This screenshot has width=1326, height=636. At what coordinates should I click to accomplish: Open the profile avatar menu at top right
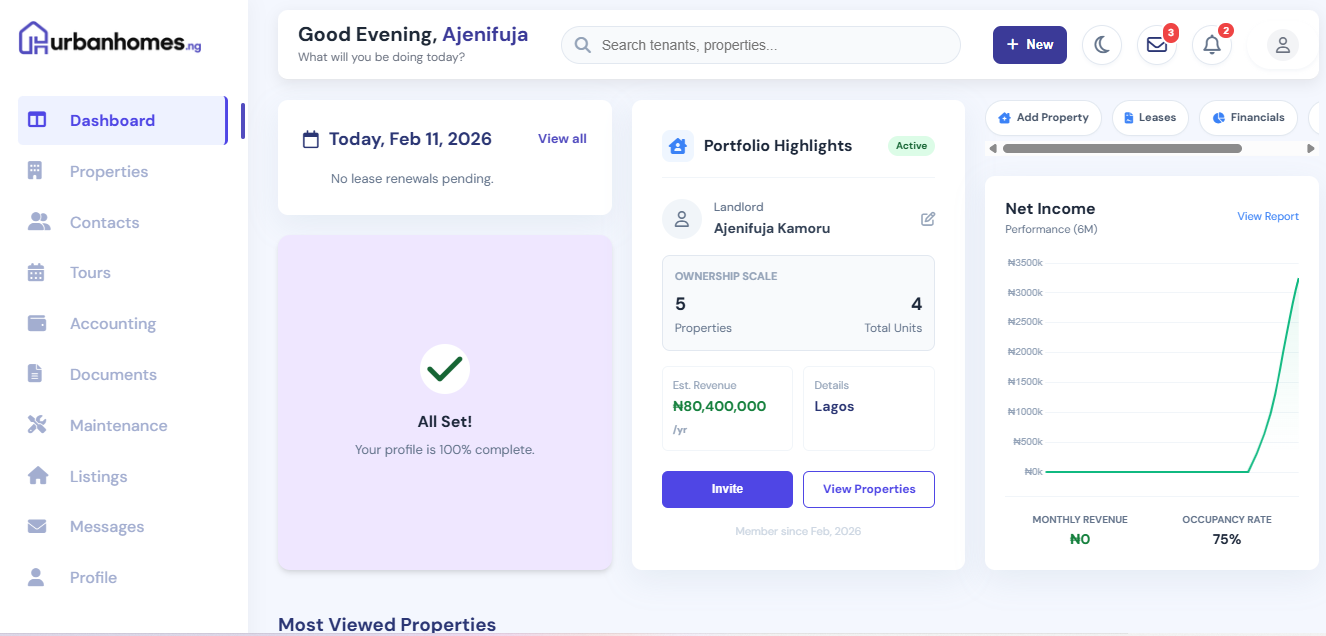(1281, 45)
